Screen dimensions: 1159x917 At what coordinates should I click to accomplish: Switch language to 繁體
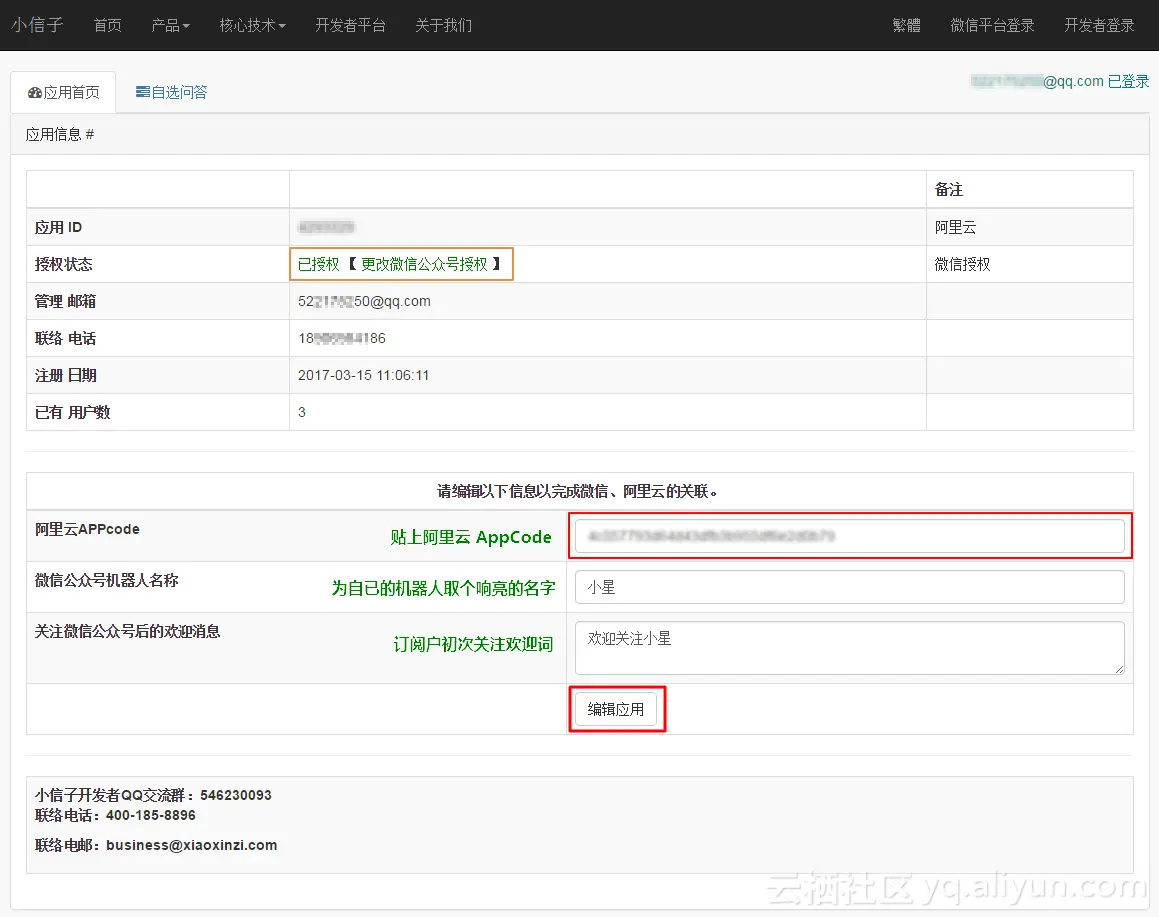(906, 25)
